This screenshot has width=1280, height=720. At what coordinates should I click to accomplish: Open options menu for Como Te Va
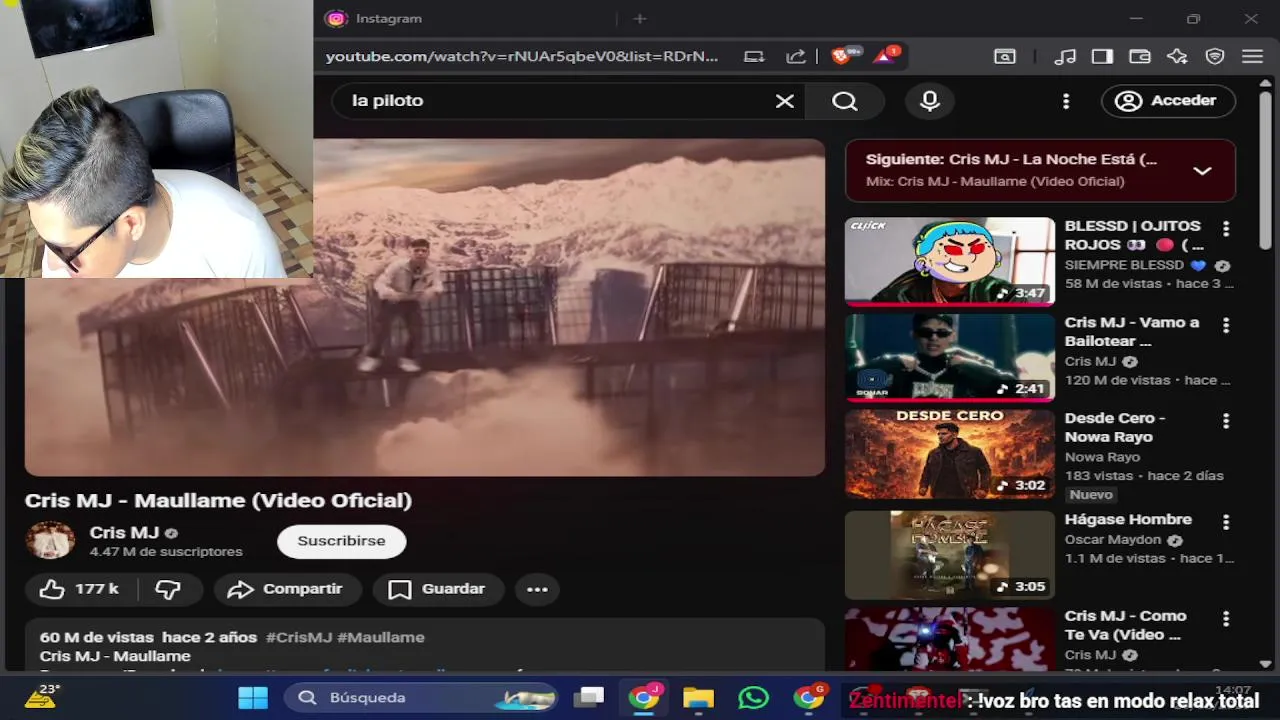1226,619
